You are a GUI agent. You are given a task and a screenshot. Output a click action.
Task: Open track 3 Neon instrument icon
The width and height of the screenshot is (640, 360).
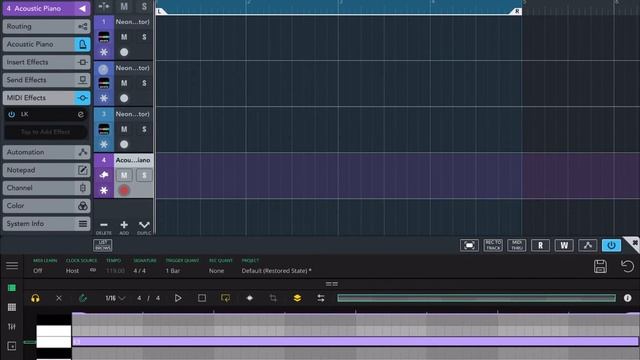coord(104,129)
